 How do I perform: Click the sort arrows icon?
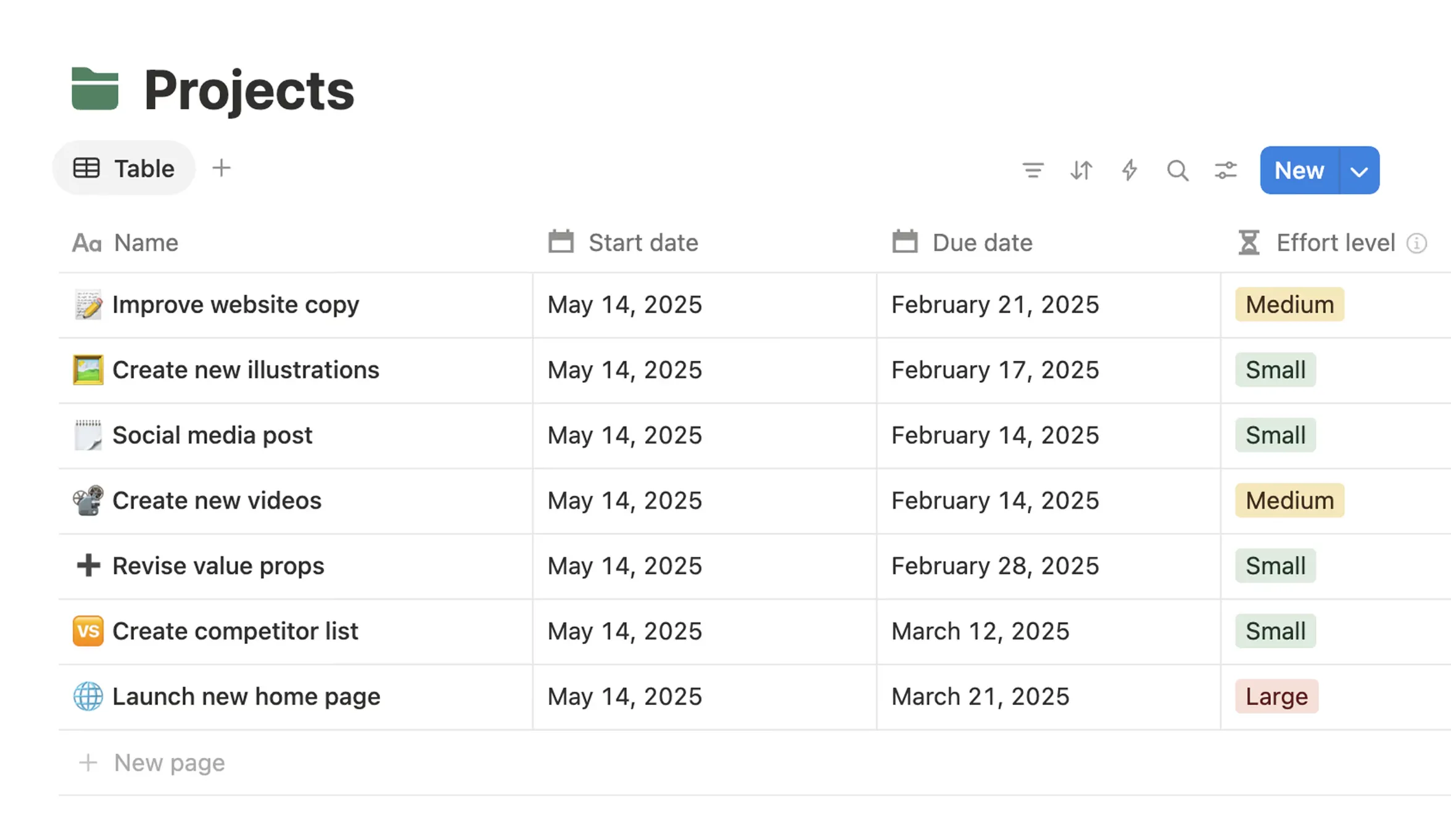tap(1081, 170)
